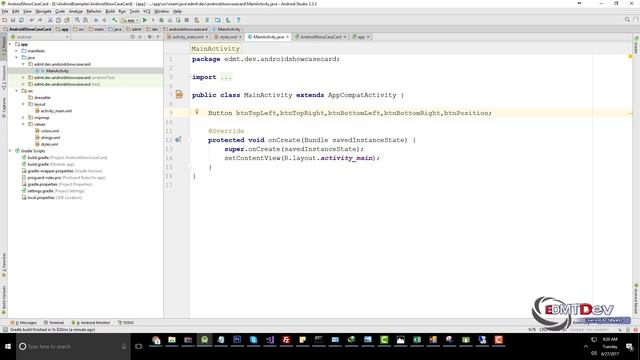Viewport: 640px width, 360px height.
Task: Click the green Run app button
Action: 144,20
